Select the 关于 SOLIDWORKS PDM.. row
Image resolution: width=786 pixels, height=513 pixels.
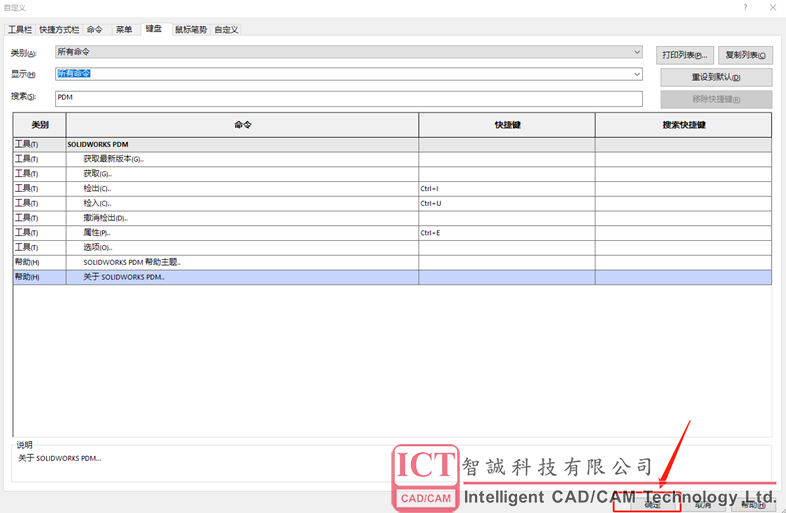coord(392,277)
